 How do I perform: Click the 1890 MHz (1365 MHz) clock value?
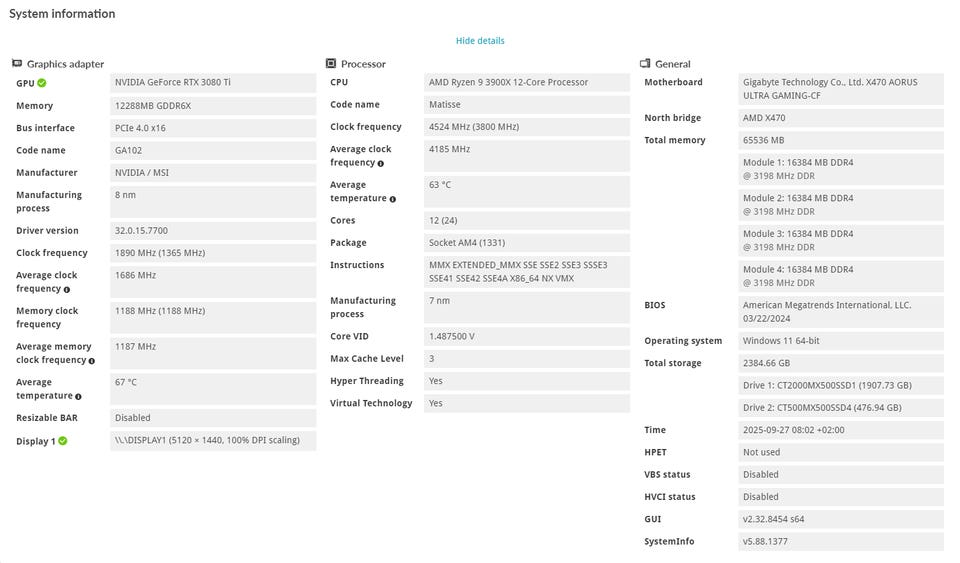213,253
